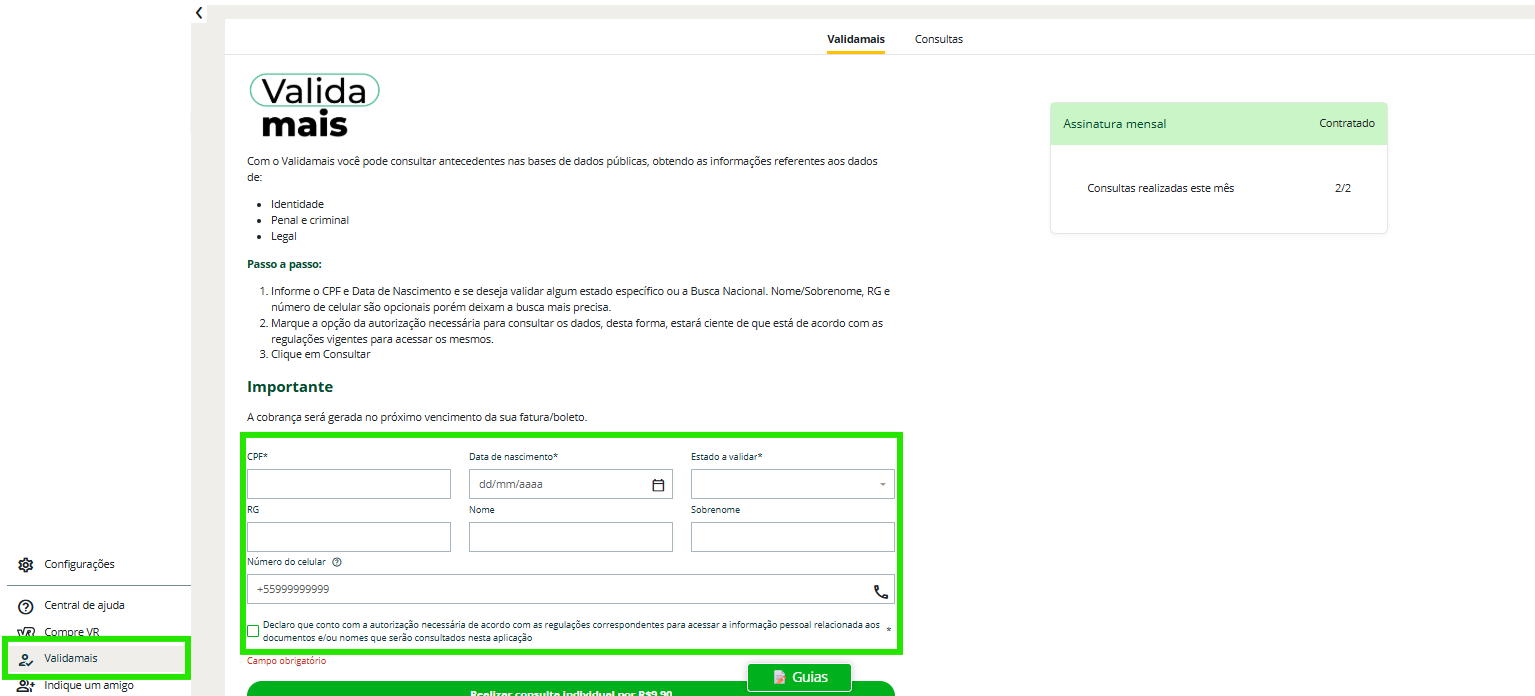Click the Sobrenome input field
The image size is (1535, 696).
pyautogui.click(x=792, y=537)
